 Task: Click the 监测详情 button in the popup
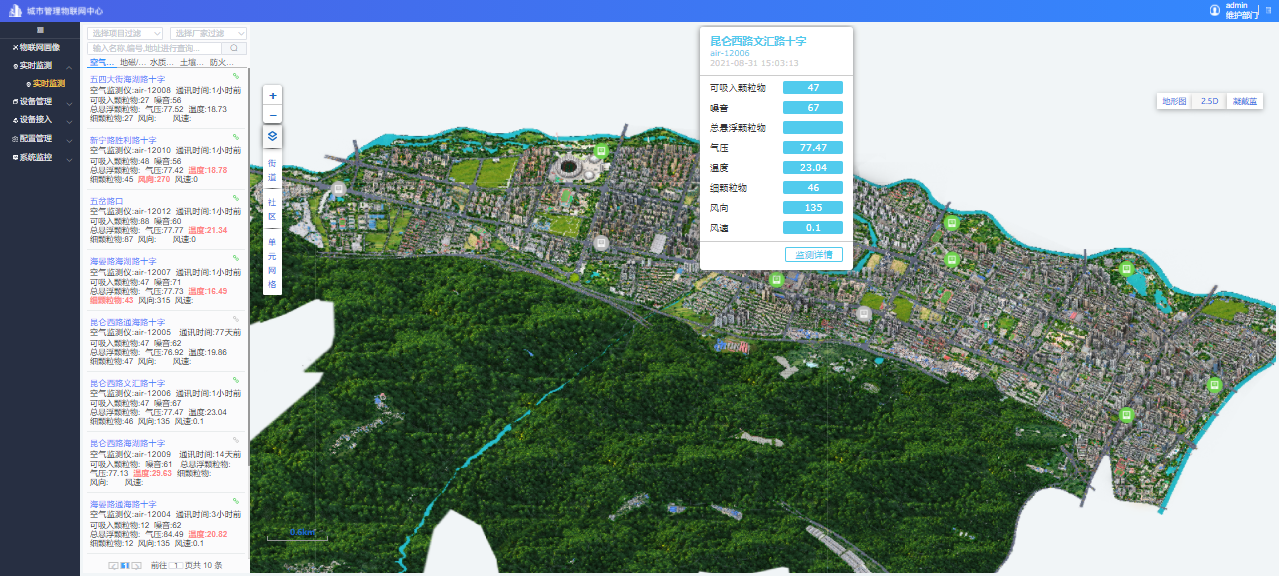pos(814,255)
